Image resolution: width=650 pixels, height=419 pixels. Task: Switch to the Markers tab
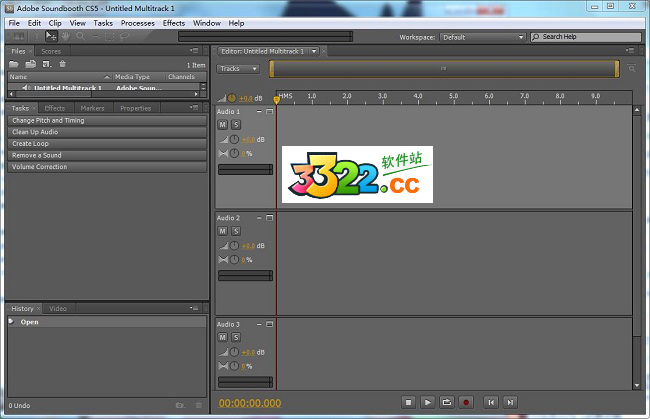pyautogui.click(x=92, y=108)
